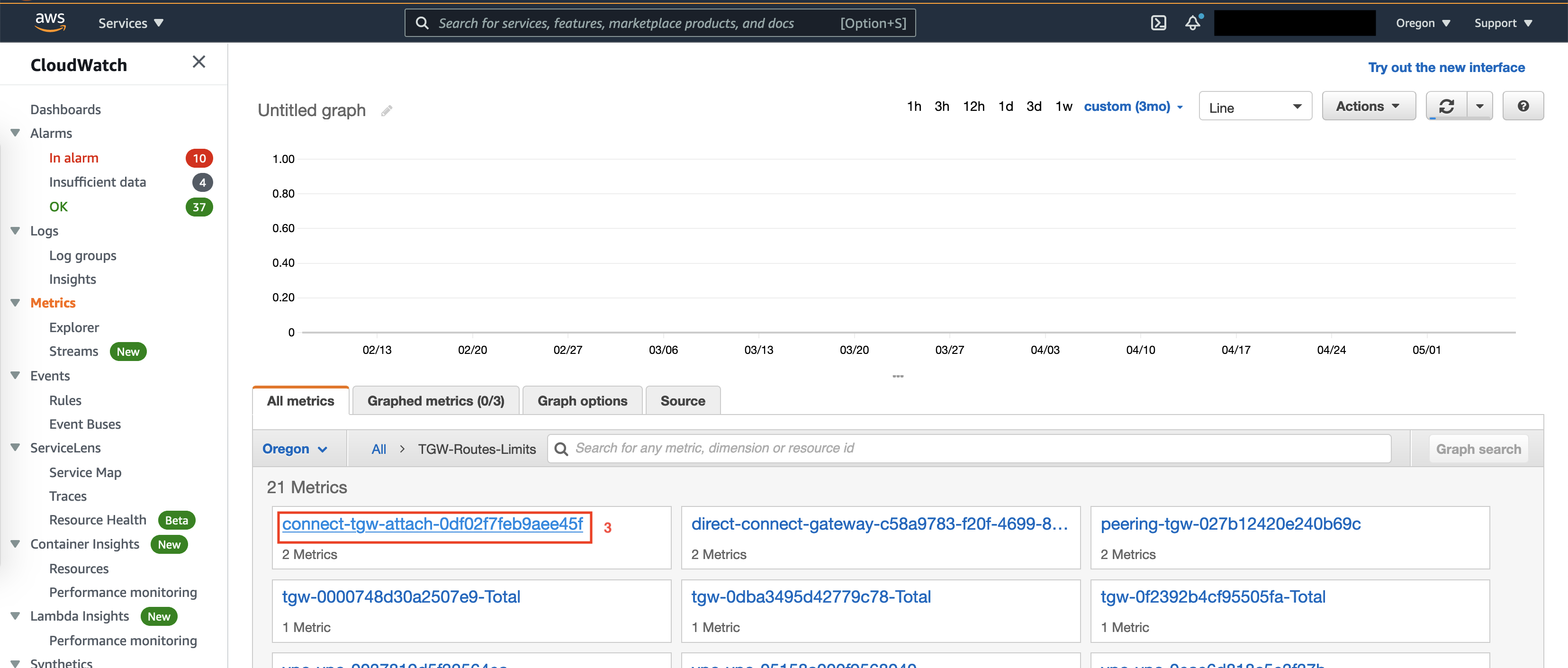
Task: Open the Line chart type dropdown
Action: (x=1254, y=107)
